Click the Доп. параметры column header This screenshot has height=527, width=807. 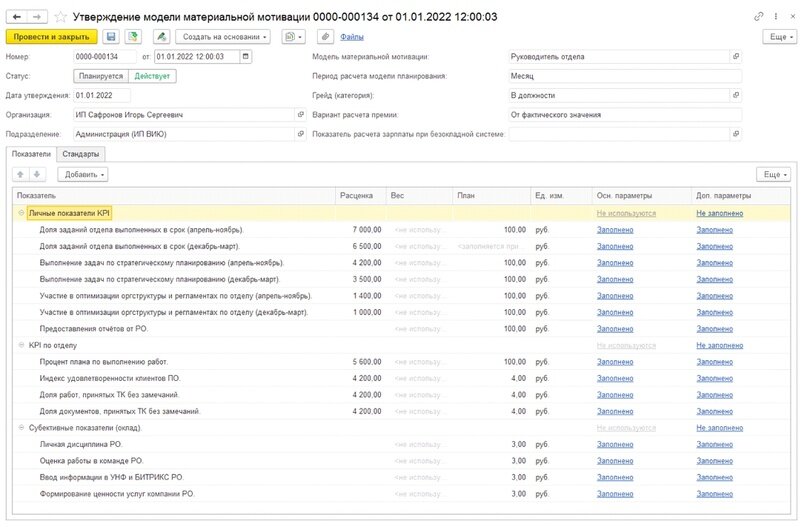[741, 196]
